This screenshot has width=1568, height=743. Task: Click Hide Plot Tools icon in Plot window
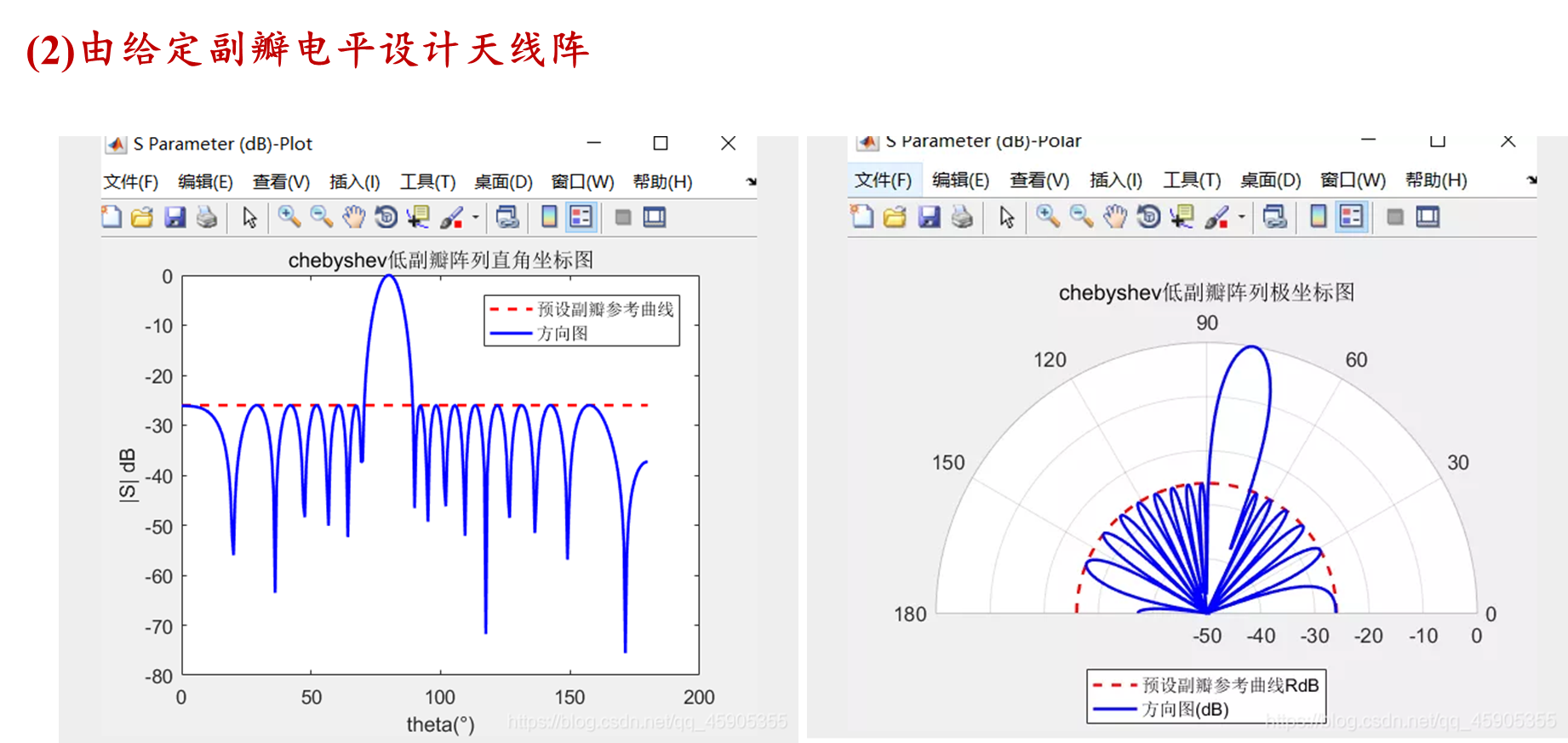(x=623, y=217)
